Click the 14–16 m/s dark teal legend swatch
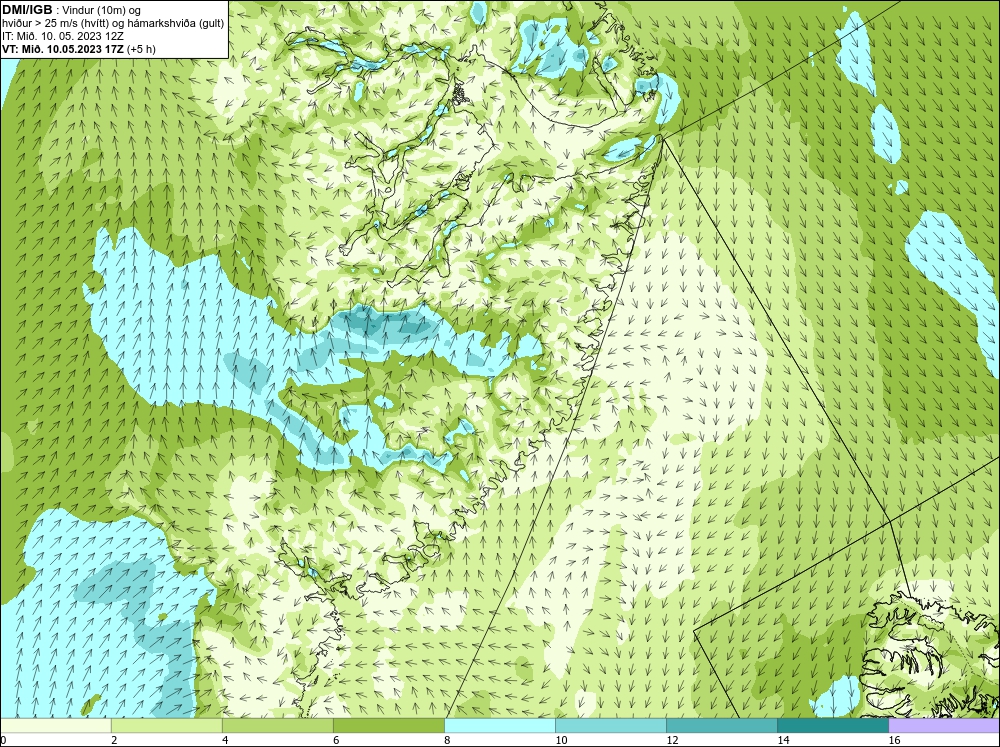 (833, 725)
